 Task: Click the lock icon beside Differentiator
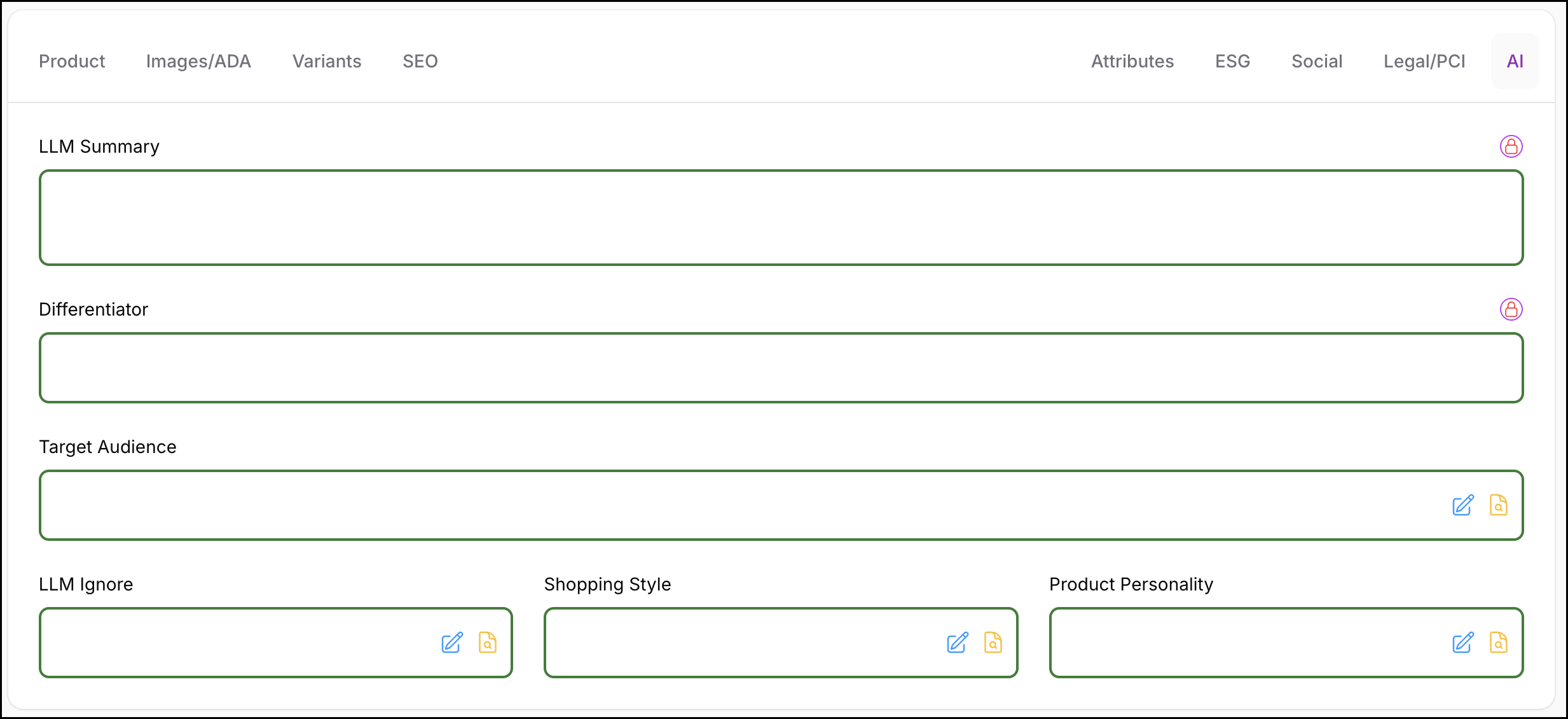(1511, 309)
